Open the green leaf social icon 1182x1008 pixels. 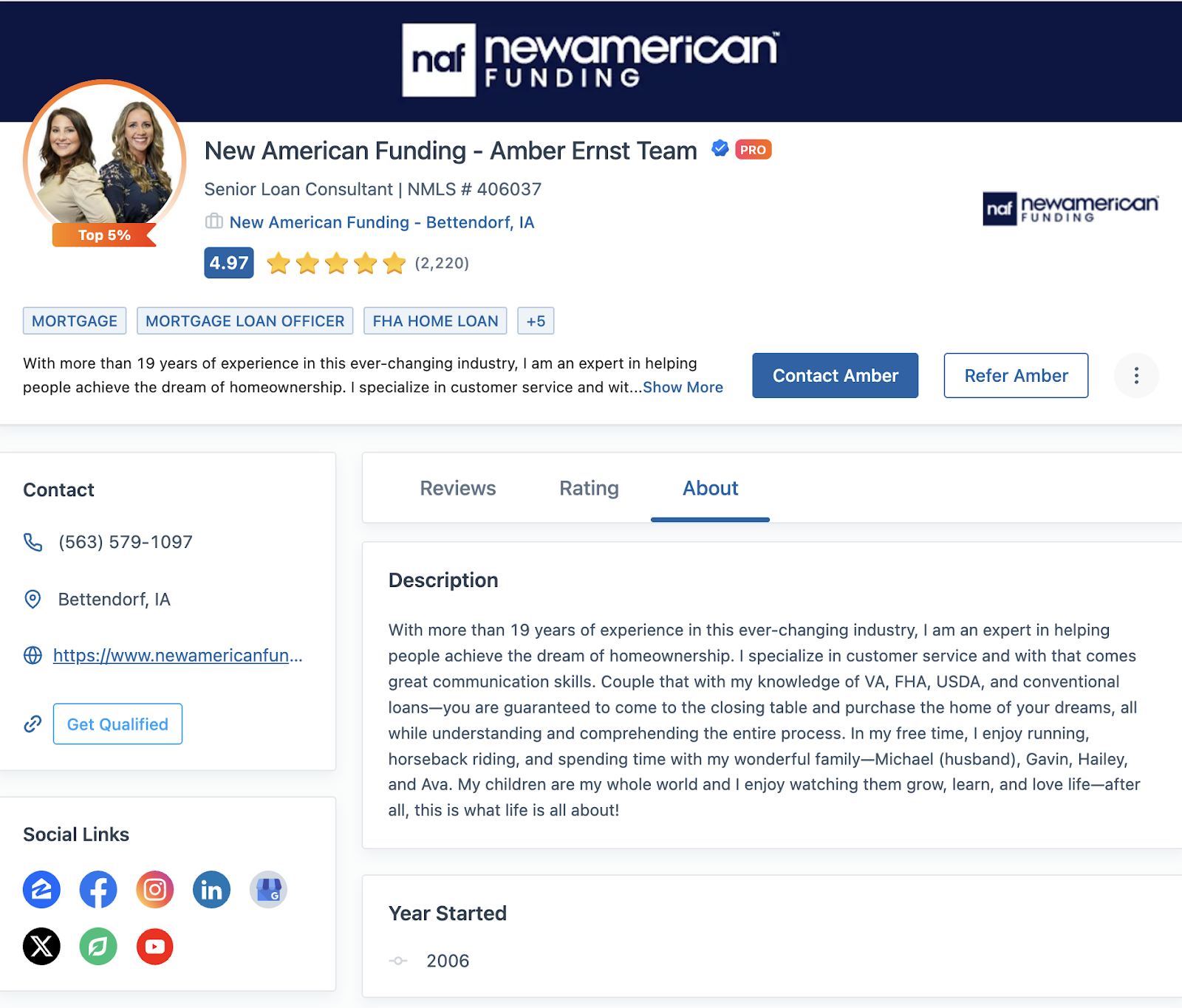tap(98, 946)
